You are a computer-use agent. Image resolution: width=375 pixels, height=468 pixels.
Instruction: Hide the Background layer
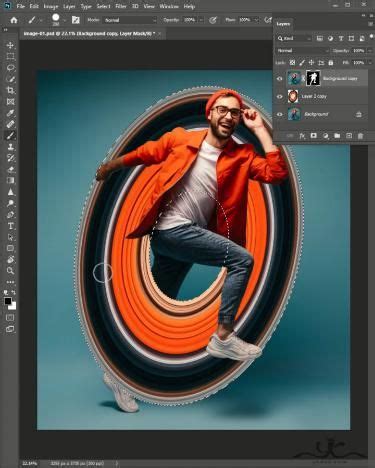280,114
